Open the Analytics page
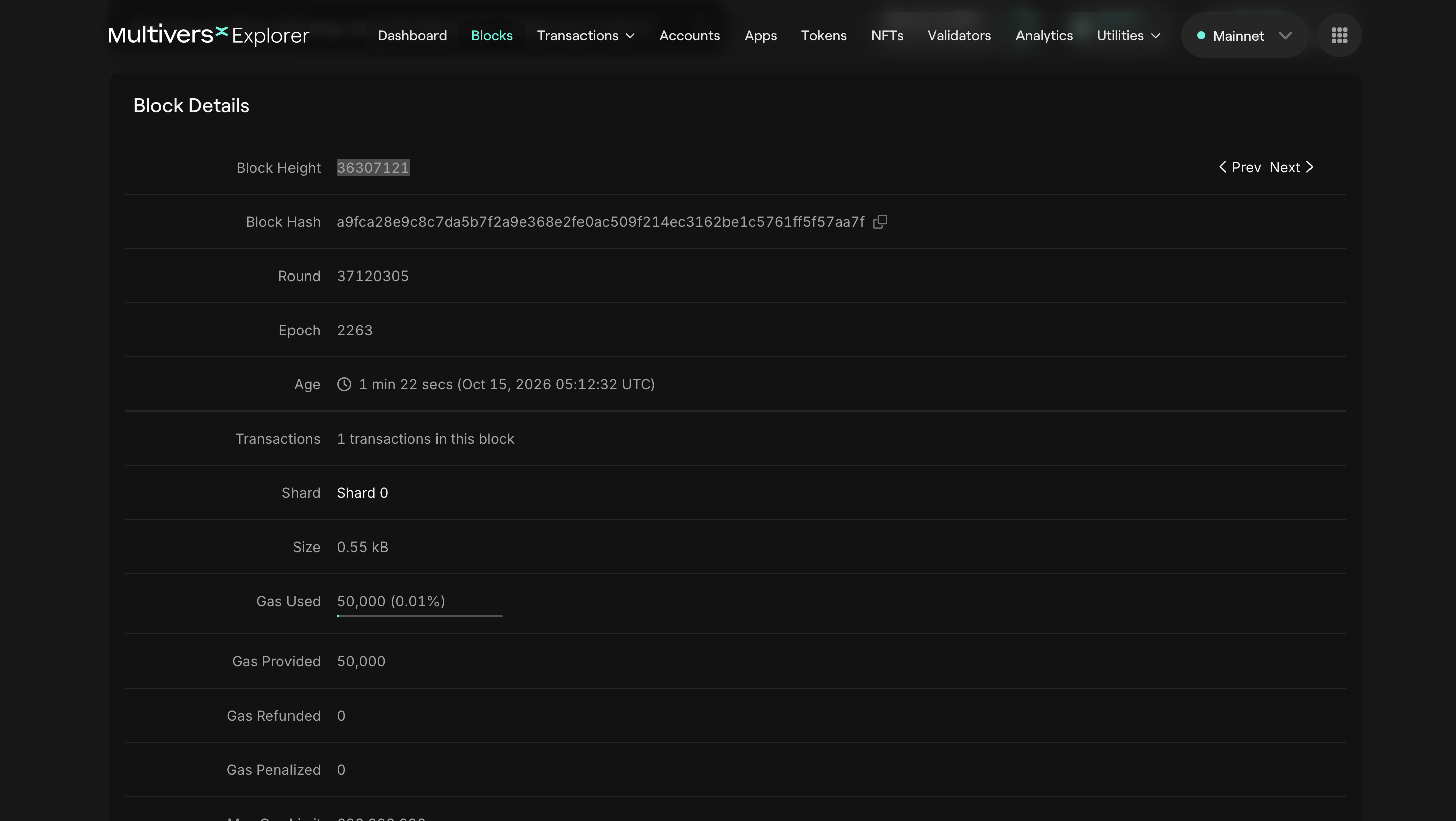1456x821 pixels. tap(1044, 35)
